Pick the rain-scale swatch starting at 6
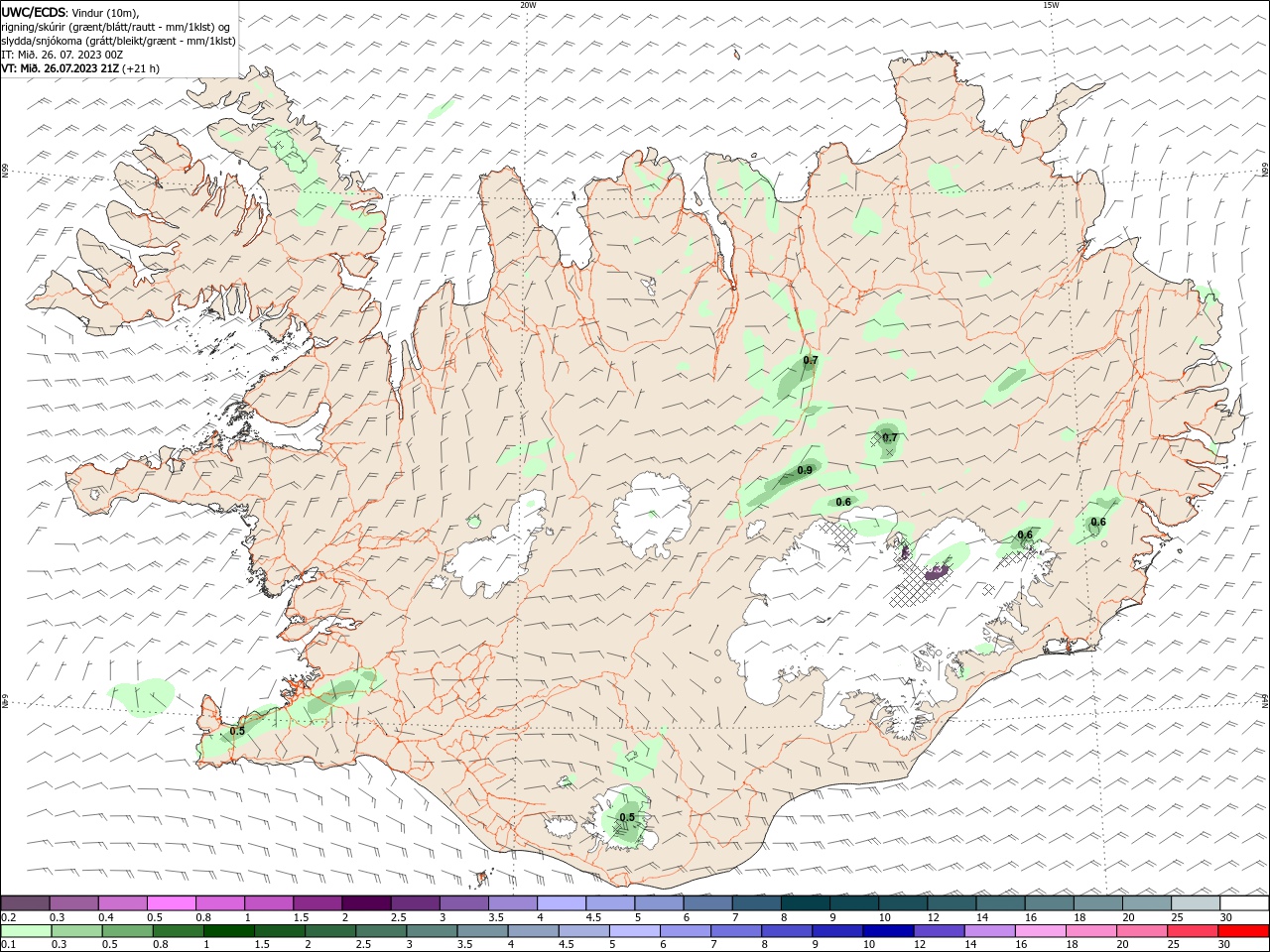Screen dimensions: 1270x952 click(x=686, y=931)
